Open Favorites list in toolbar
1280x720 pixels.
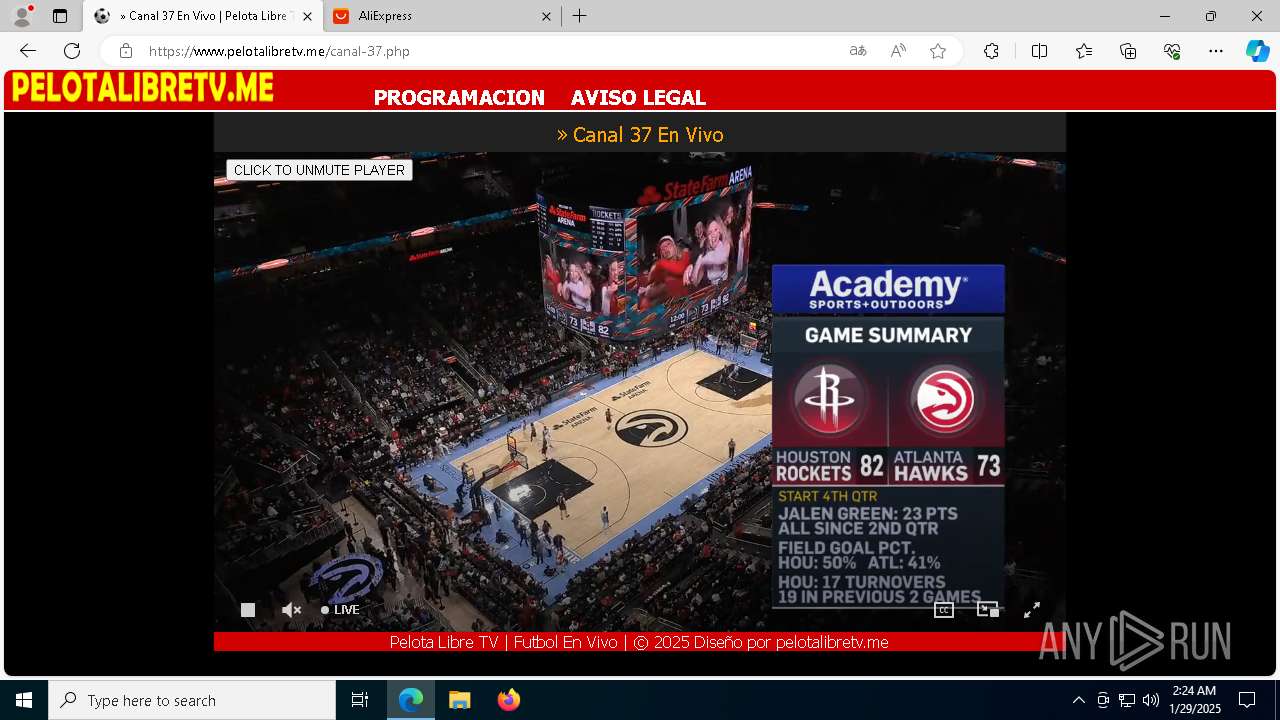tap(1084, 51)
